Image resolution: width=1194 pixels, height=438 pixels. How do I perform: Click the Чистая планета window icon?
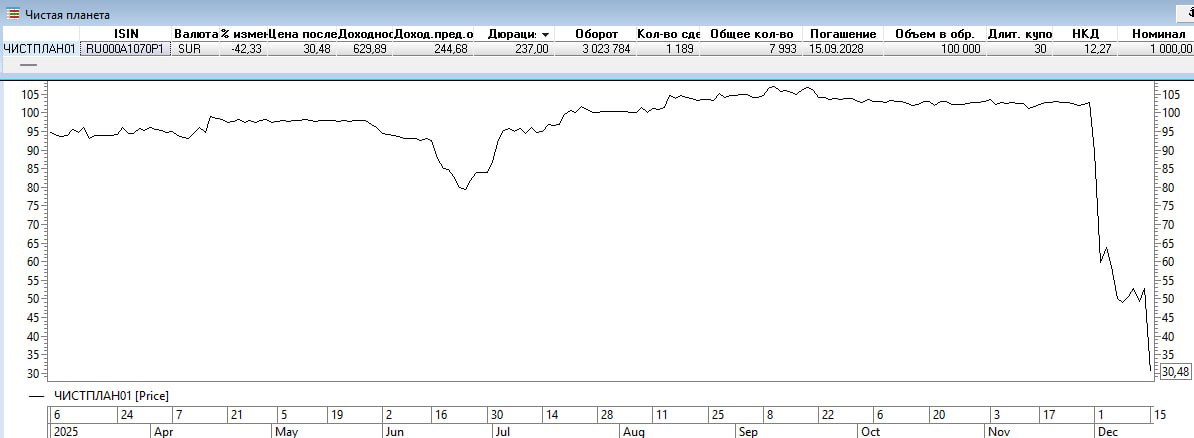pyautogui.click(x=13, y=15)
